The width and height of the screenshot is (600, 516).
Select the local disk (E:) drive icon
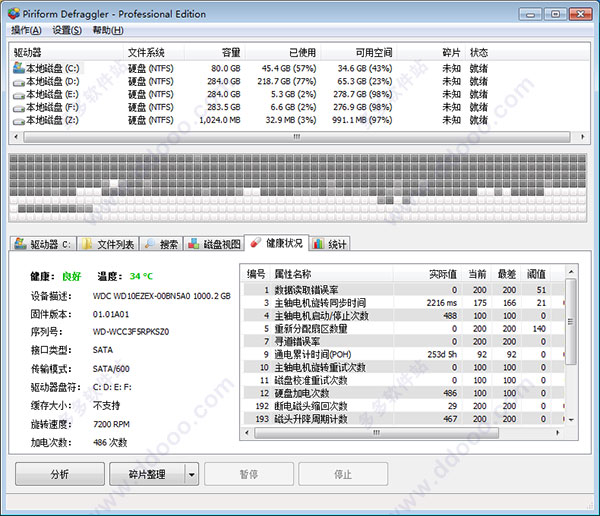19,95
